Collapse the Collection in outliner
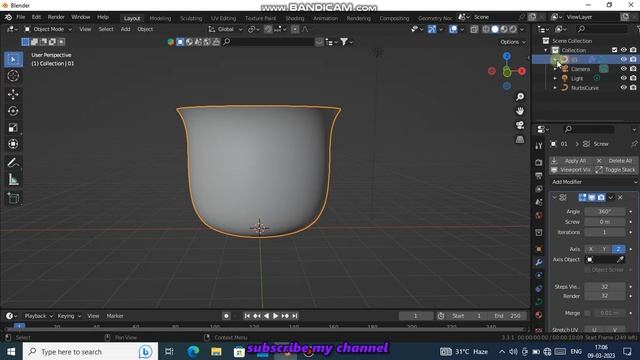The image size is (640, 360). pyautogui.click(x=546, y=50)
